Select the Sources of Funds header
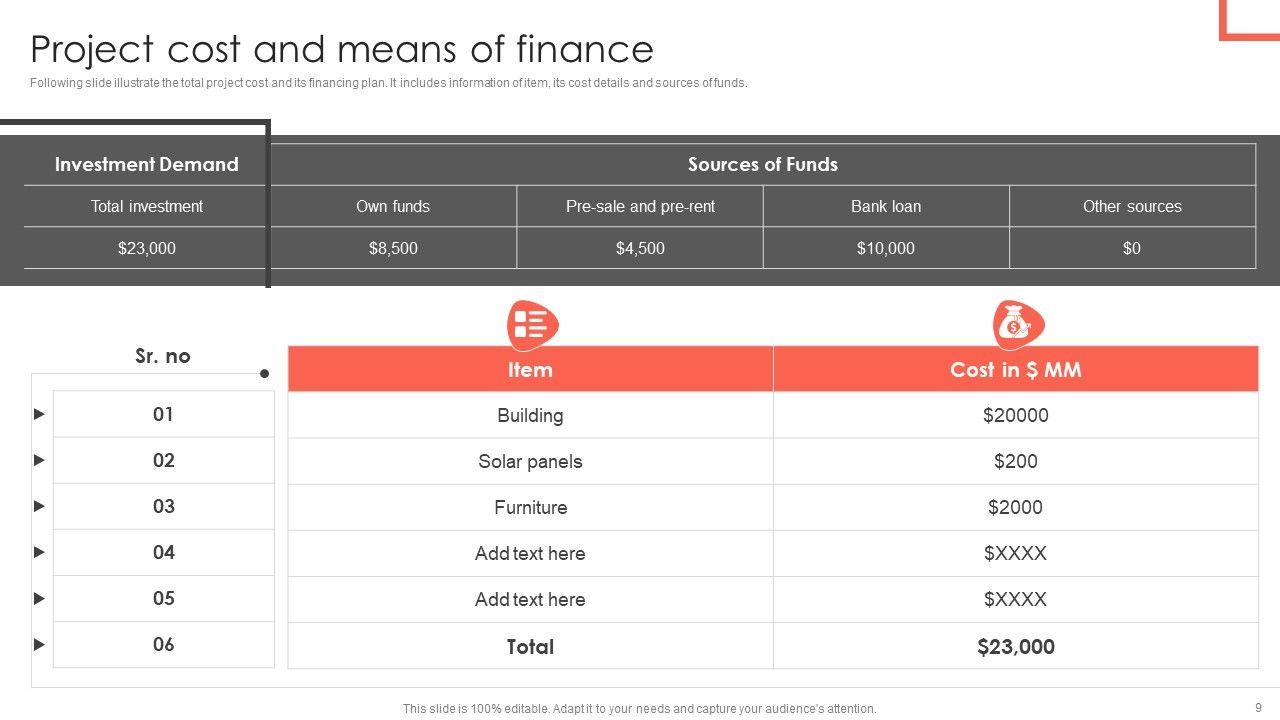The image size is (1280, 720). (762, 164)
